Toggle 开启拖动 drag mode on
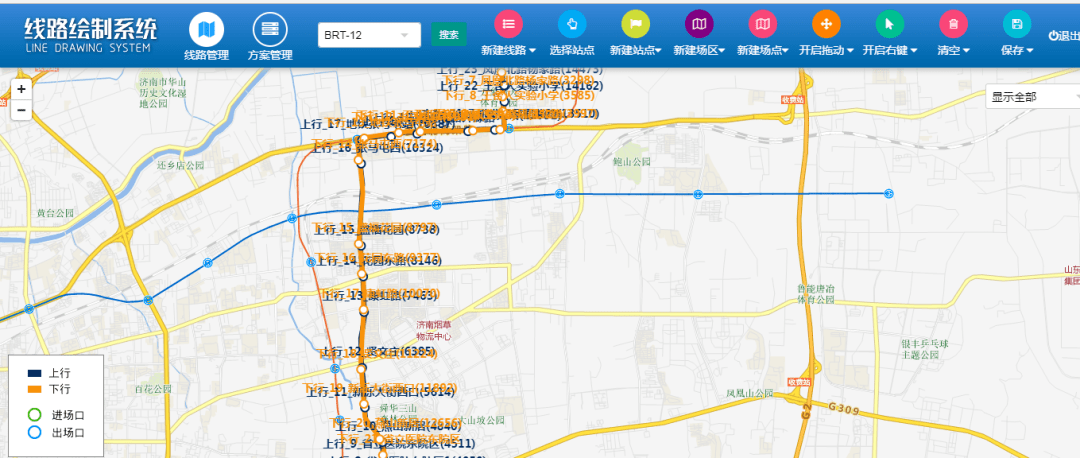 click(826, 24)
